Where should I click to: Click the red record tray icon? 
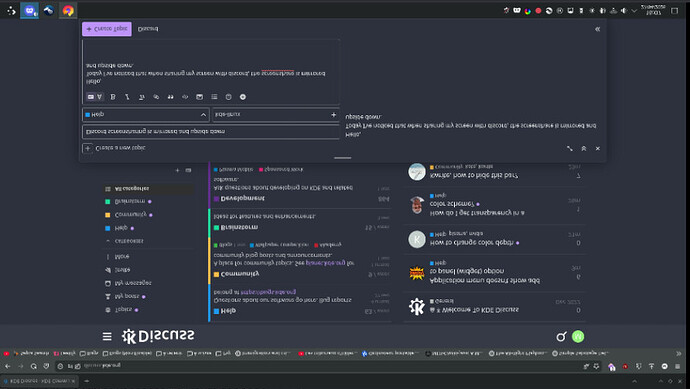(538, 11)
